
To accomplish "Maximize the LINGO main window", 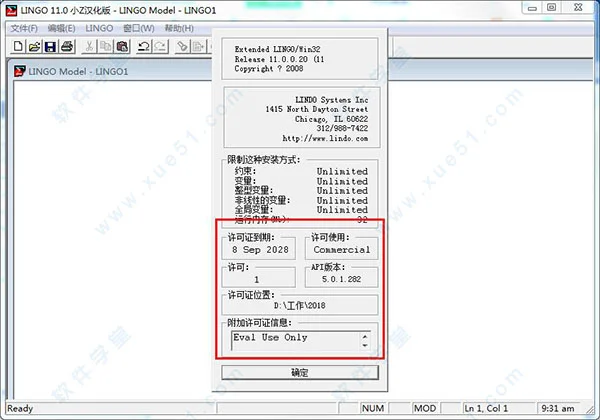I will point(551,8).
